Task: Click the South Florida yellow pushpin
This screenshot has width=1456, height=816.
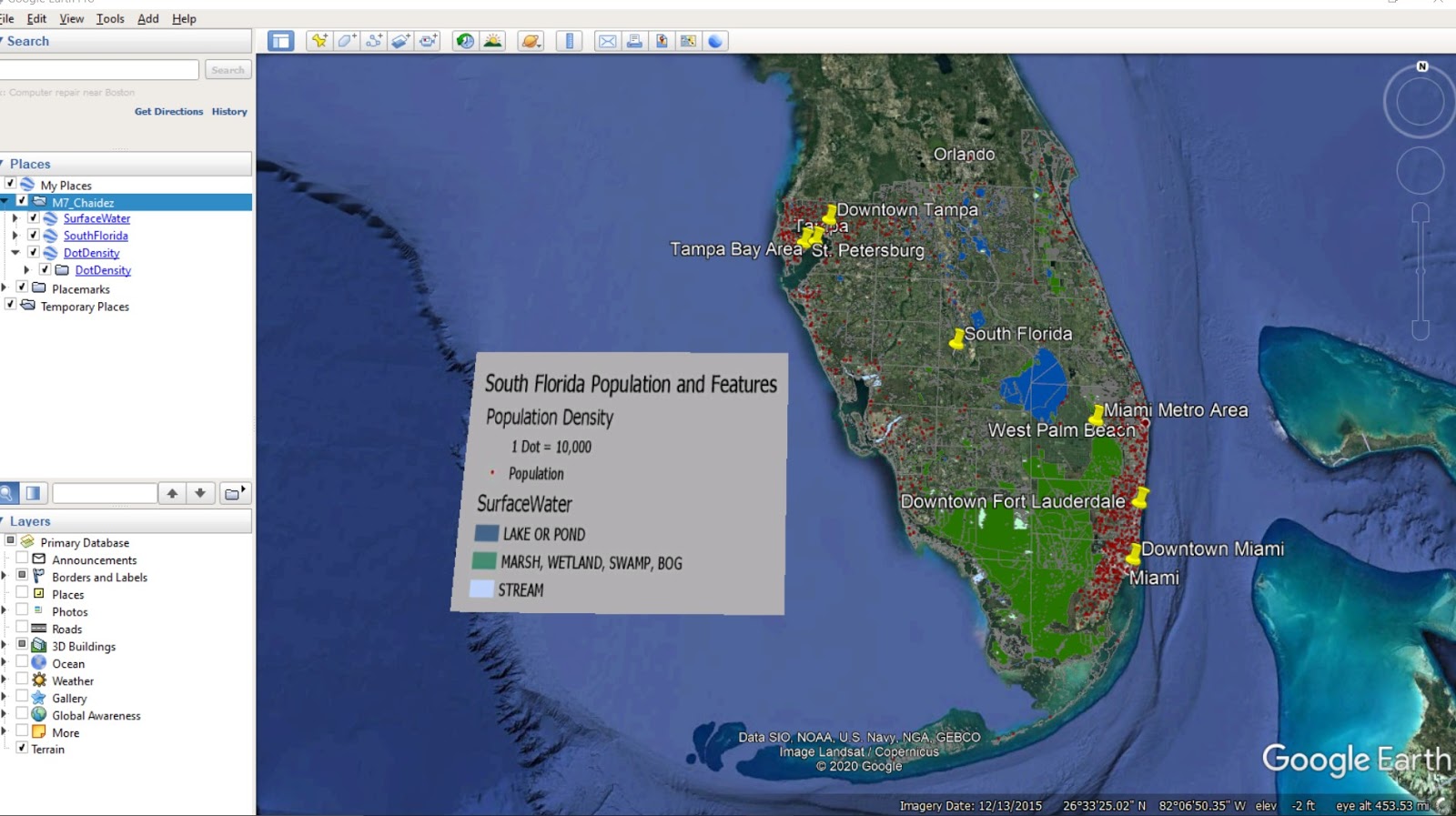Action: 957,339
